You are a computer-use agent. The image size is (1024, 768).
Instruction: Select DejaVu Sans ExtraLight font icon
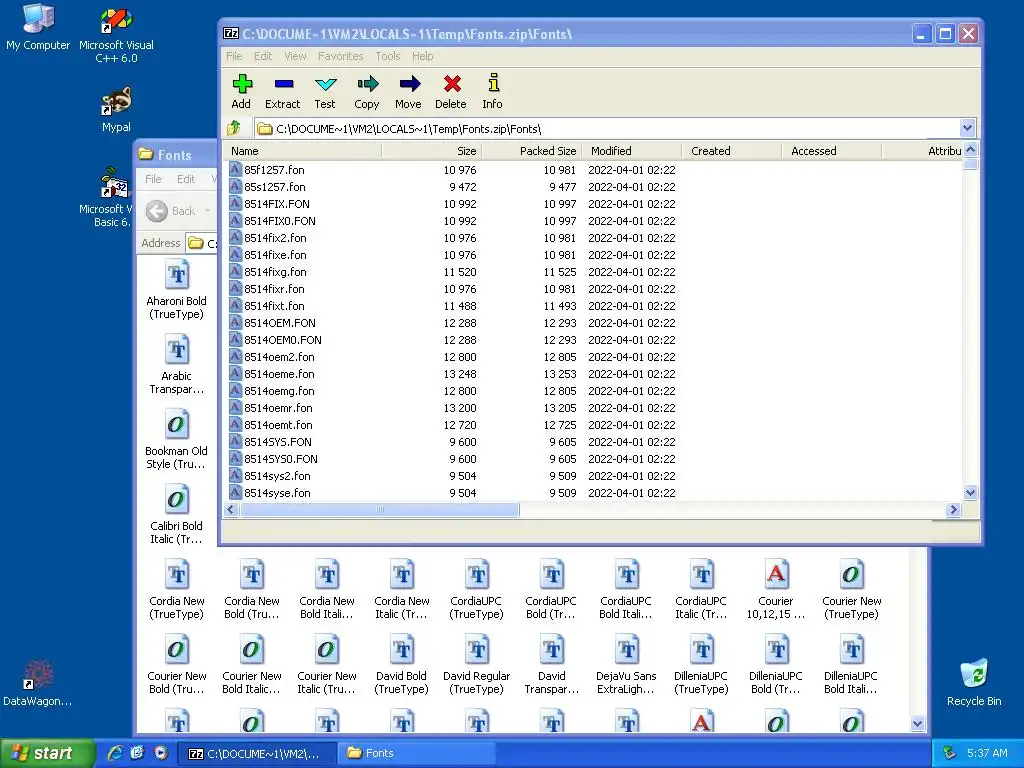pyautogui.click(x=626, y=665)
